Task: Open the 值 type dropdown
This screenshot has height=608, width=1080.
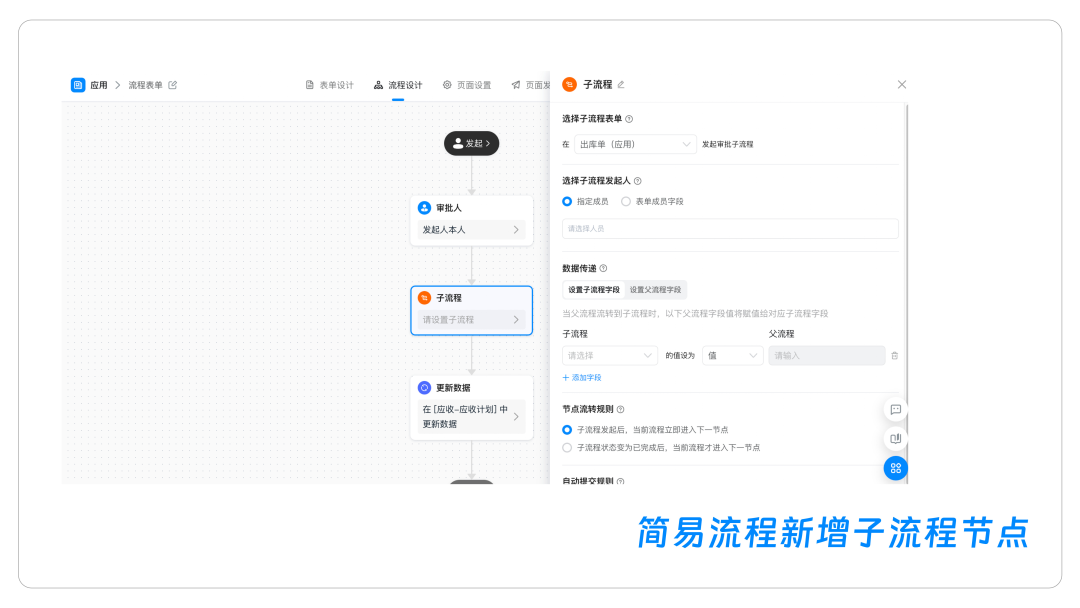Action: 732,356
